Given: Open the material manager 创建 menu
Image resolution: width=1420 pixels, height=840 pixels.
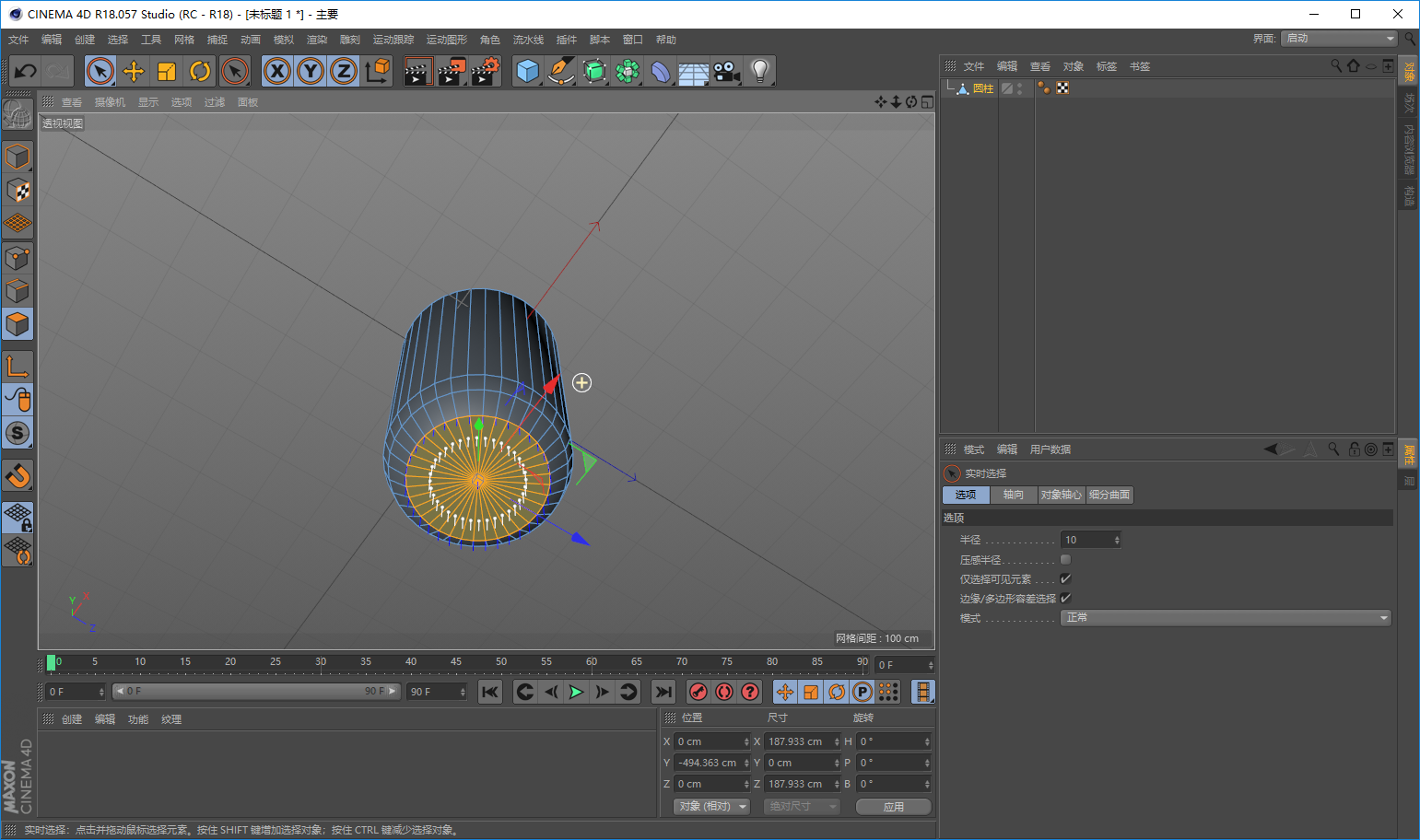Looking at the screenshot, I should coord(72,719).
